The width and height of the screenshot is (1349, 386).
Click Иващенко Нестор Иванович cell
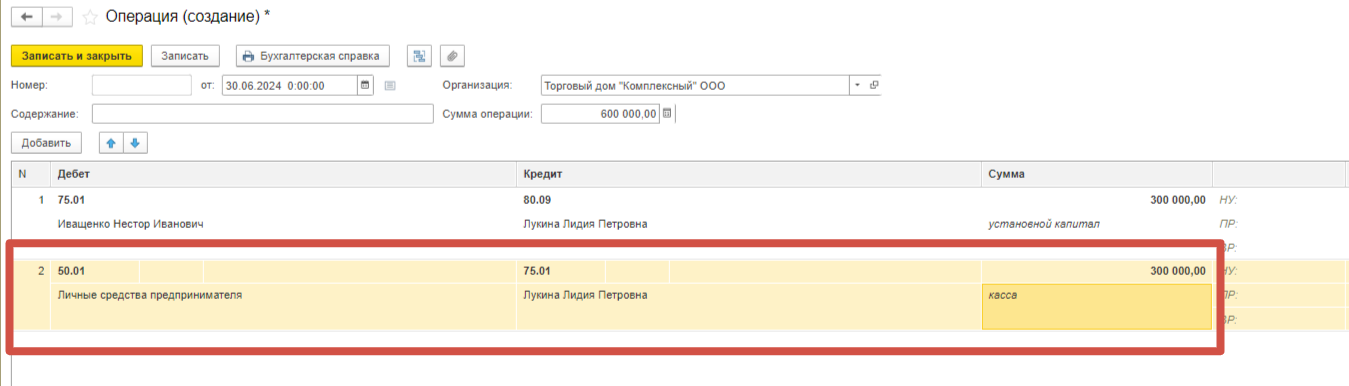click(x=131, y=224)
